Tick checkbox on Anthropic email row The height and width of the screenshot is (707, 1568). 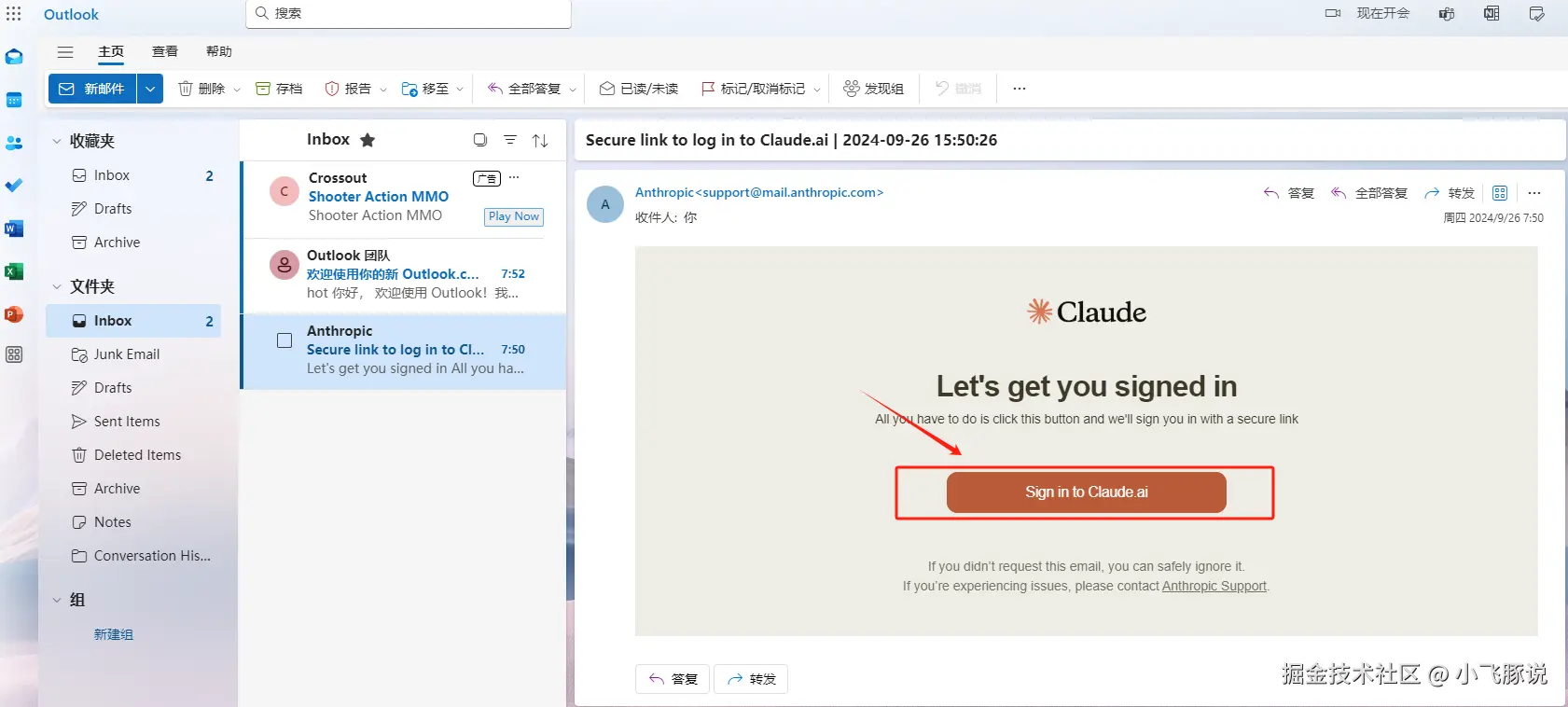click(x=284, y=340)
